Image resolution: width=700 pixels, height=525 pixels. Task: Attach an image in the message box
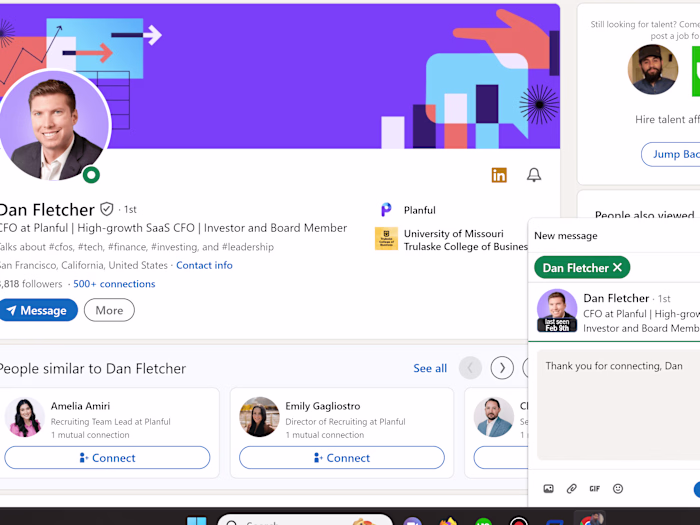coord(548,488)
